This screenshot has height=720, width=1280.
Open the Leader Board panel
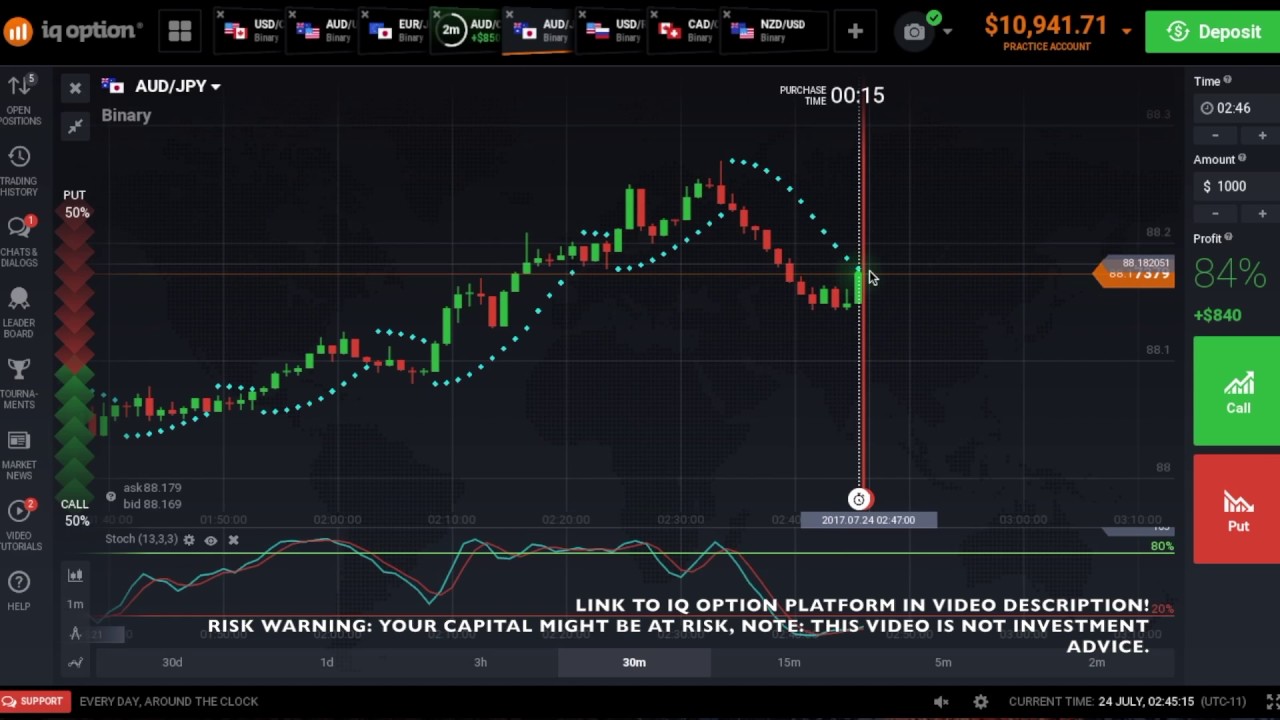point(19,312)
